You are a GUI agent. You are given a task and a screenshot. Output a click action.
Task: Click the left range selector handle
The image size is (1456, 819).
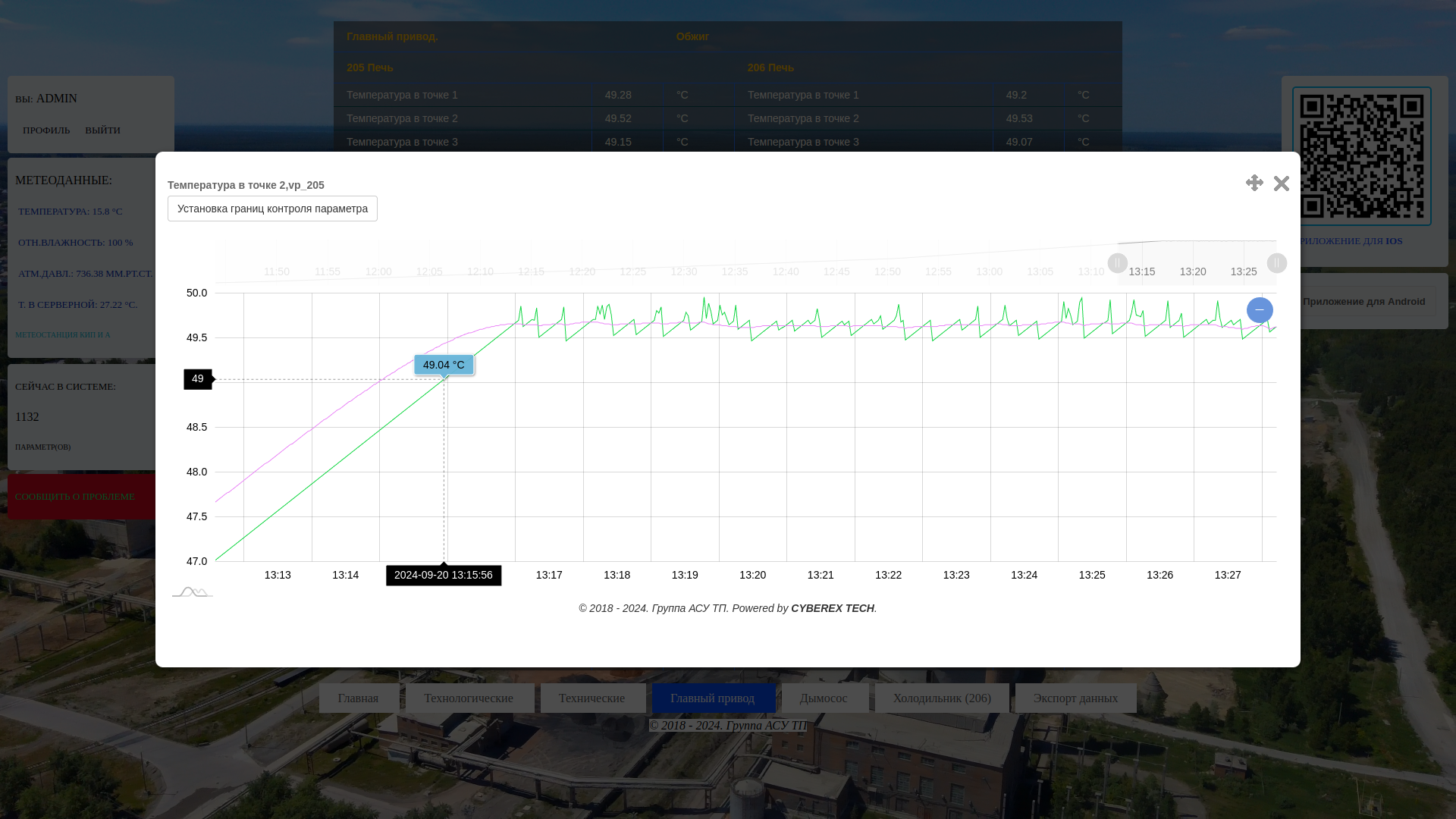coord(1118,263)
